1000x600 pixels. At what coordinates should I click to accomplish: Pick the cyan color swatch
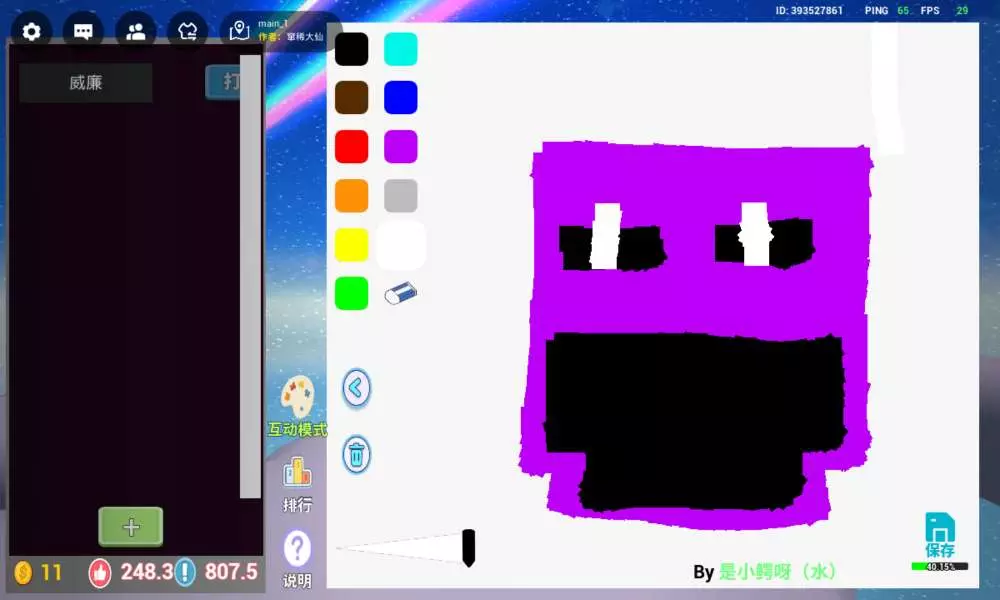tap(401, 49)
